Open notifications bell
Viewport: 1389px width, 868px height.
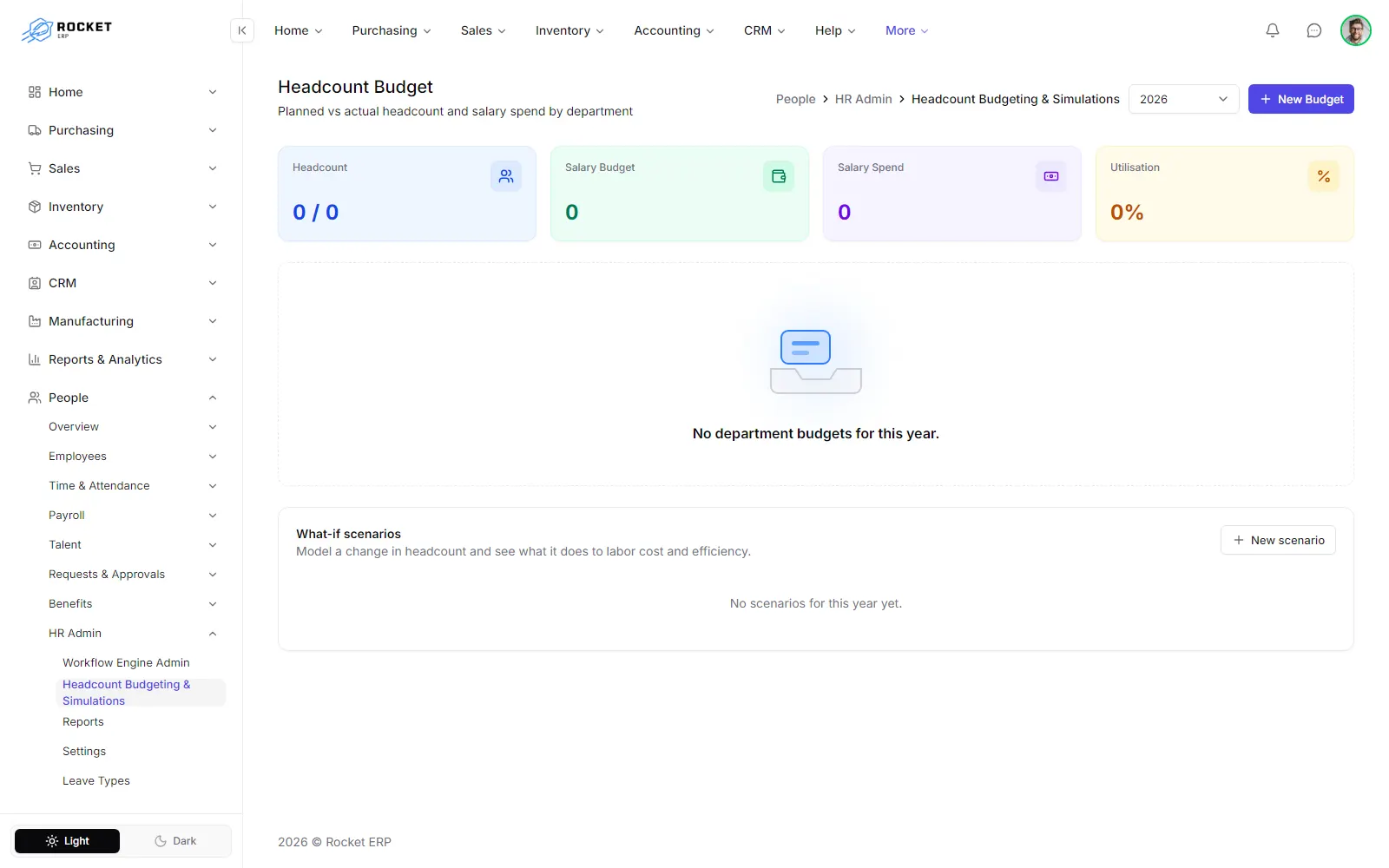[1273, 30]
